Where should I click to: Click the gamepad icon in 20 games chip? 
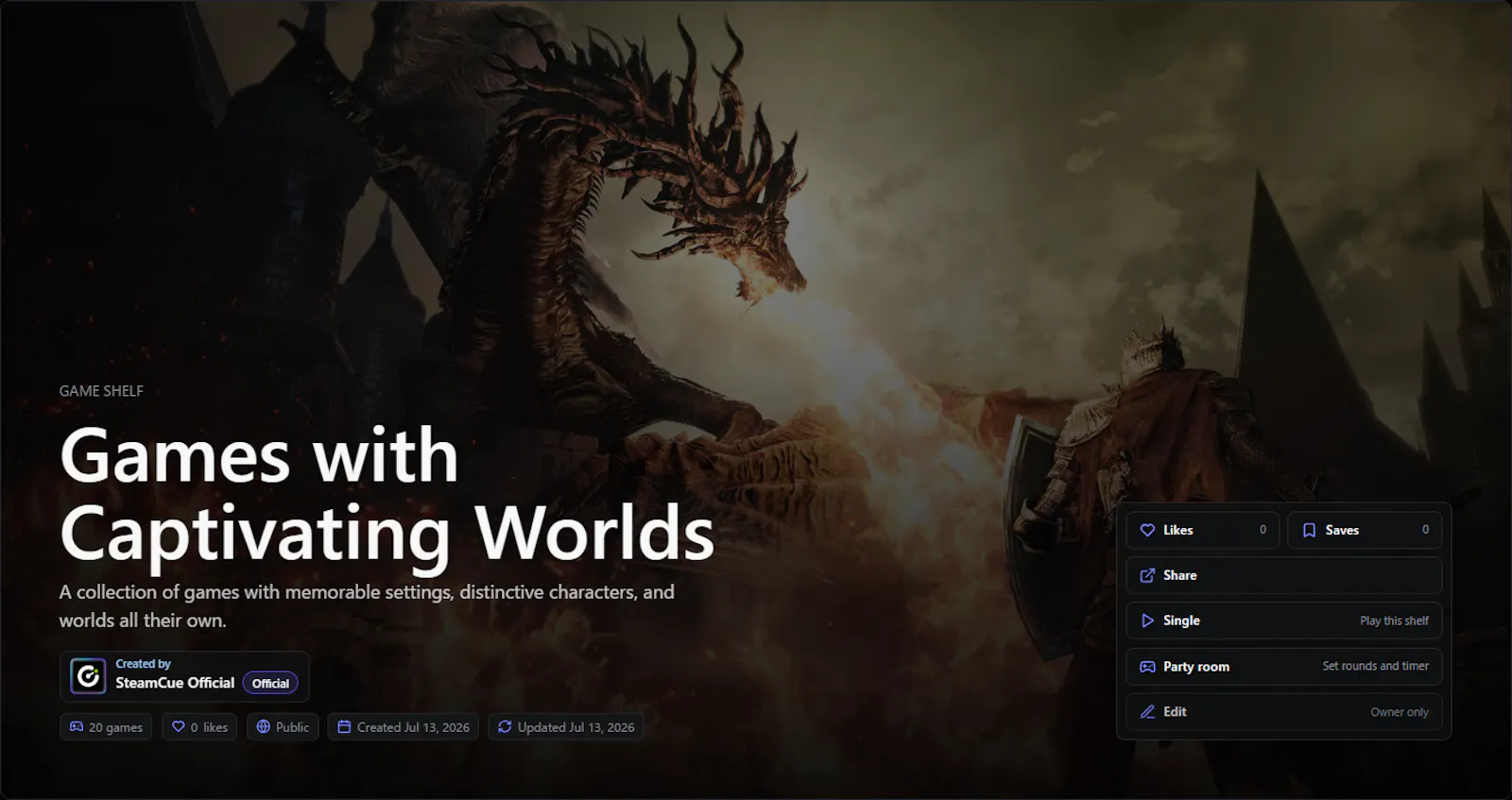coord(77,727)
